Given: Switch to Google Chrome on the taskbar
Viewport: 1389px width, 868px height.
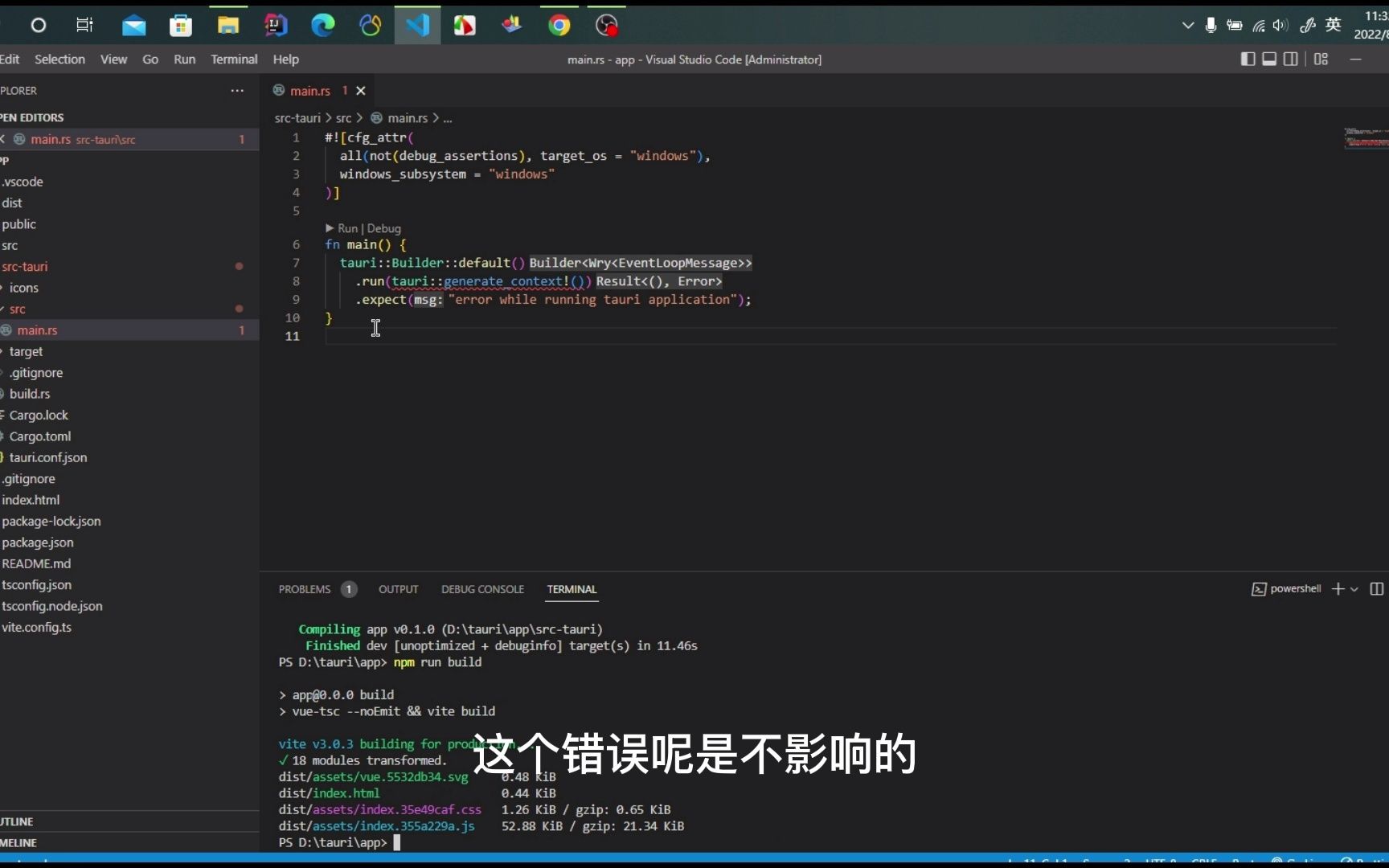Looking at the screenshot, I should coord(559,26).
